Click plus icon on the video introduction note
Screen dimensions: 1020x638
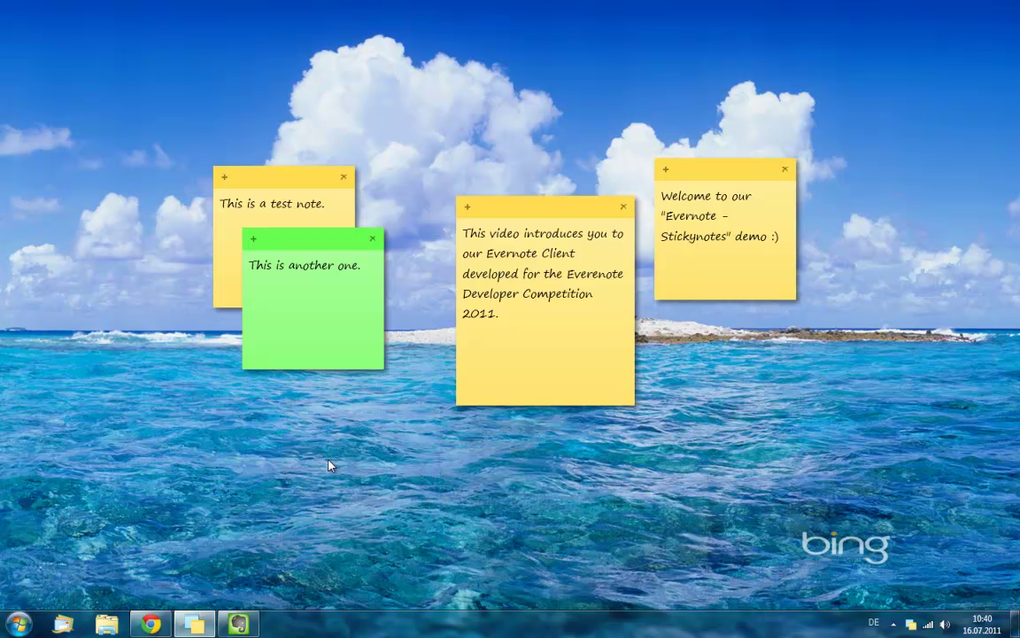(x=467, y=207)
